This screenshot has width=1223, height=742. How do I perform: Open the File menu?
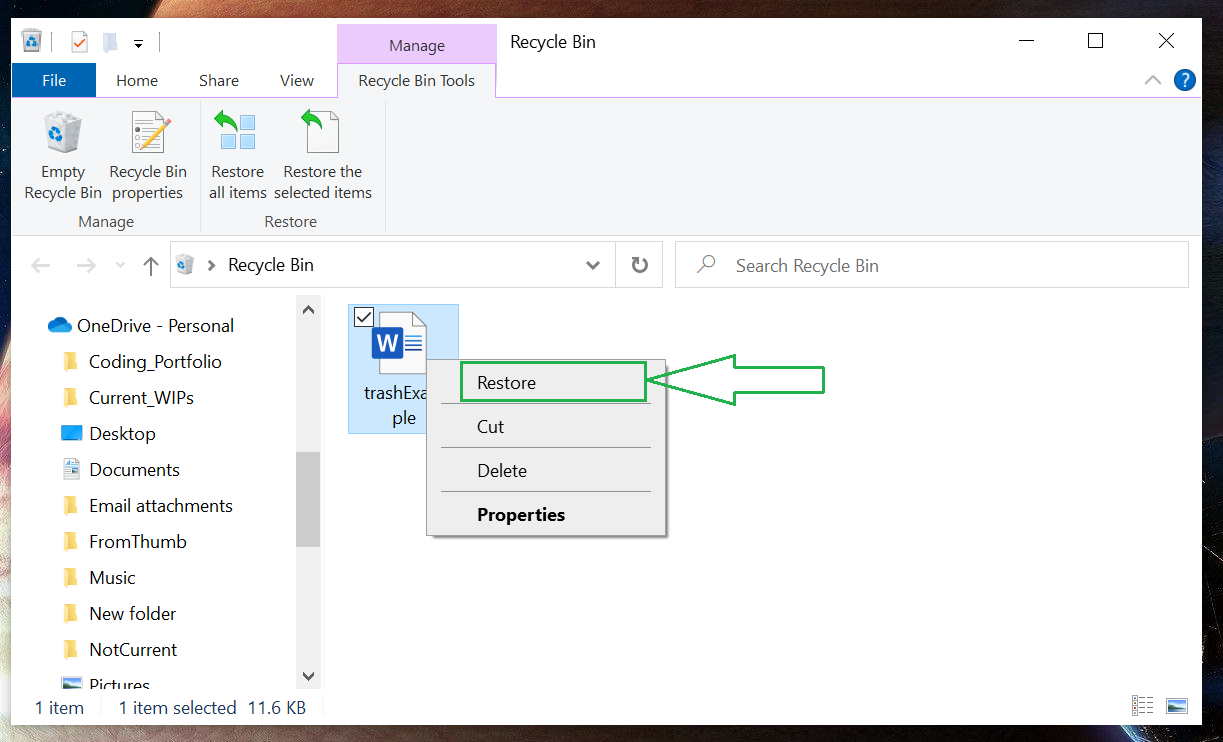pyautogui.click(x=54, y=80)
